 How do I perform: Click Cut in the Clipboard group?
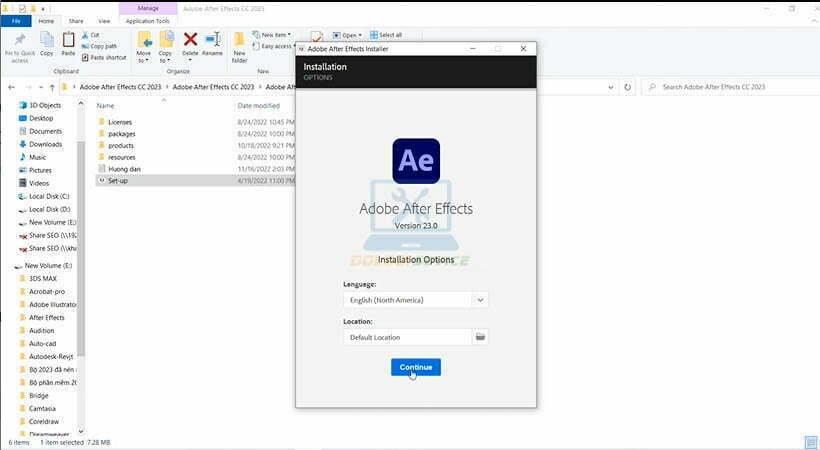click(90, 35)
